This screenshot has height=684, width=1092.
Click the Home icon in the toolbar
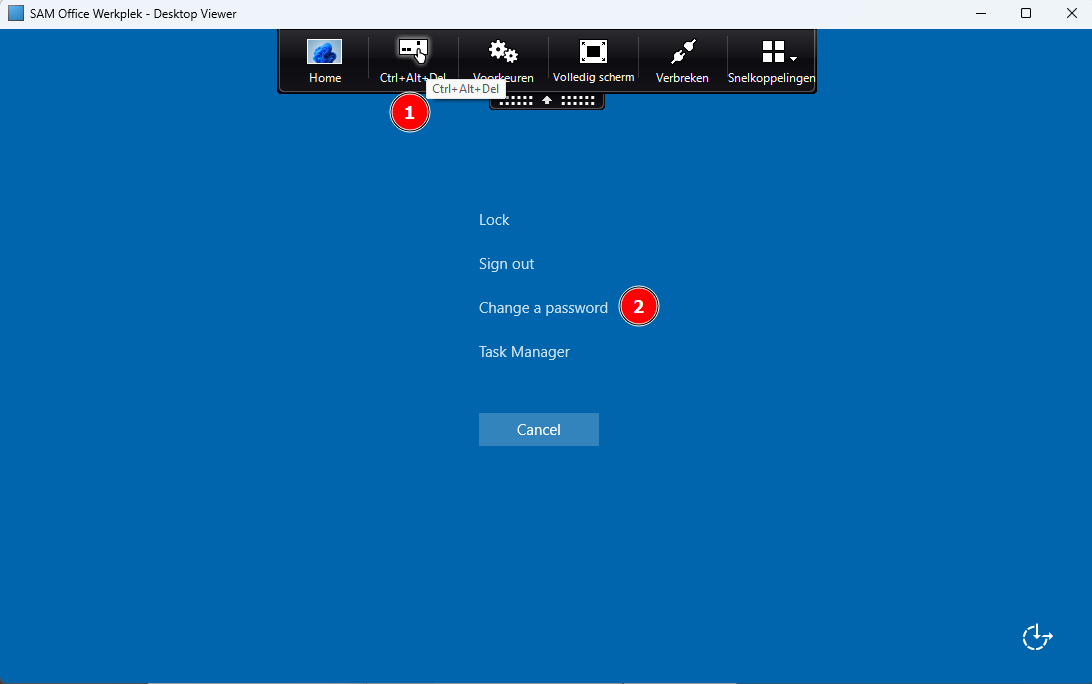click(324, 53)
